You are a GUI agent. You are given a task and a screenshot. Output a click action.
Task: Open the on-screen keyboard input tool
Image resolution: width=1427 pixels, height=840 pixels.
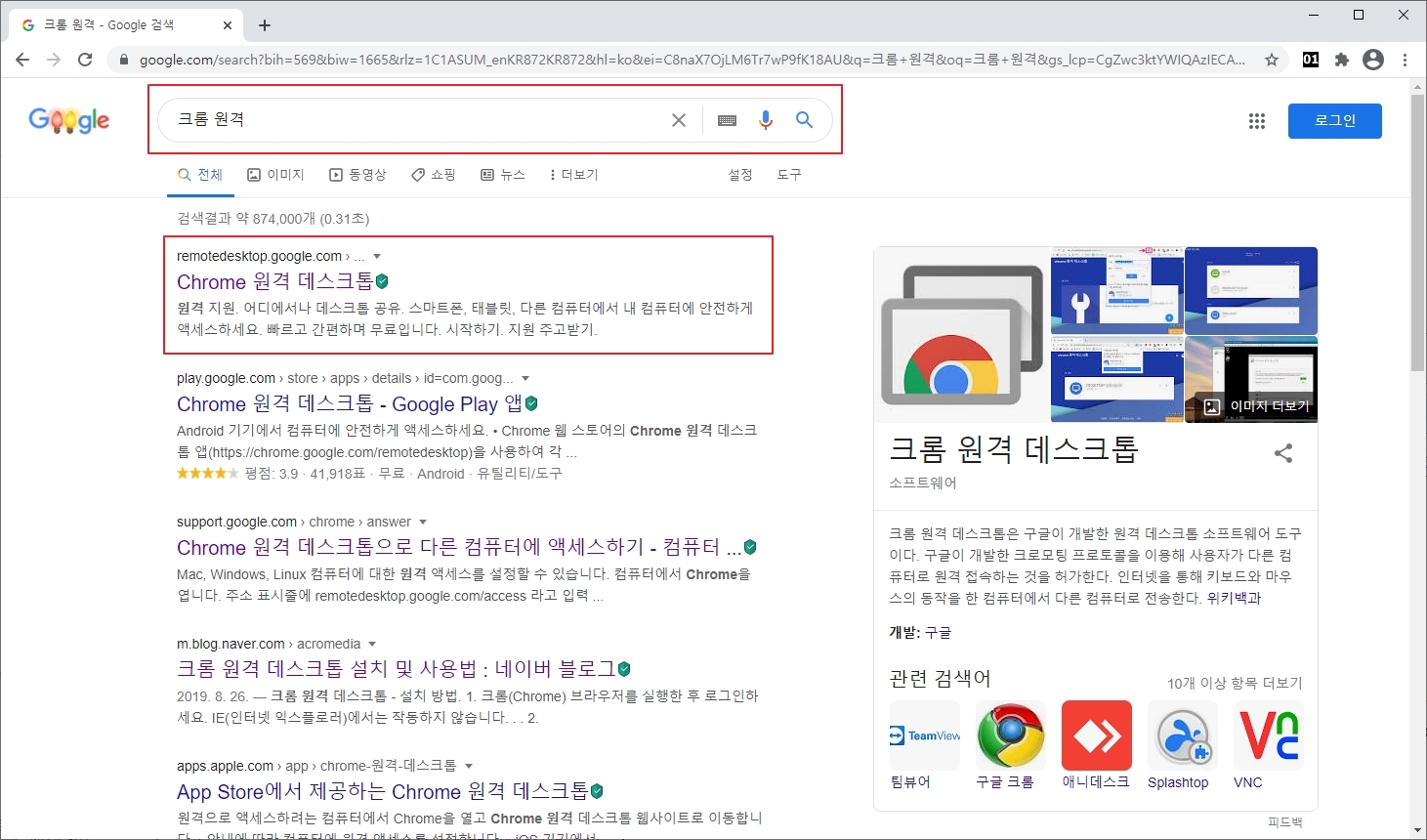[x=727, y=120]
